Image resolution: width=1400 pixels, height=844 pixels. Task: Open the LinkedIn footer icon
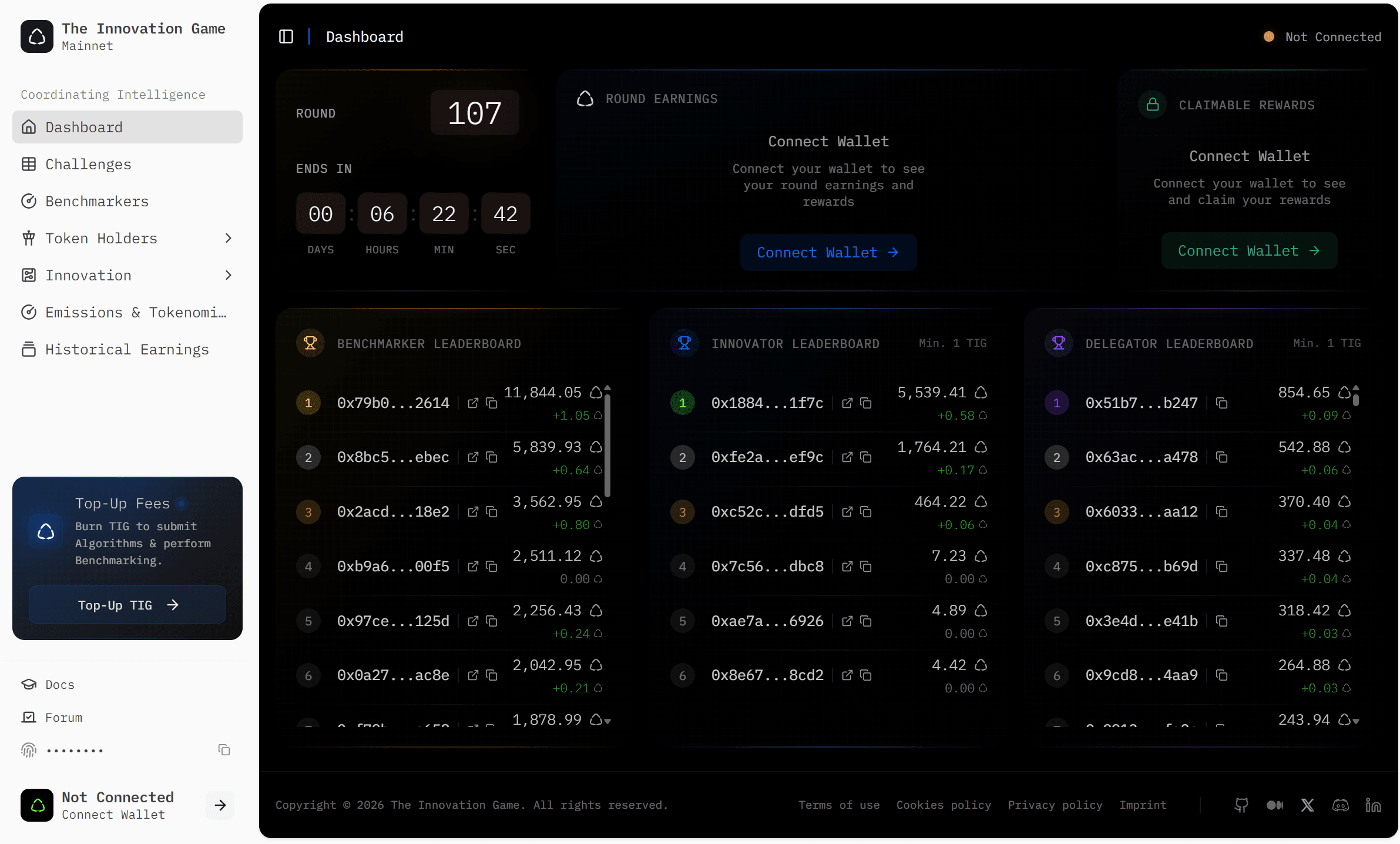1374,805
